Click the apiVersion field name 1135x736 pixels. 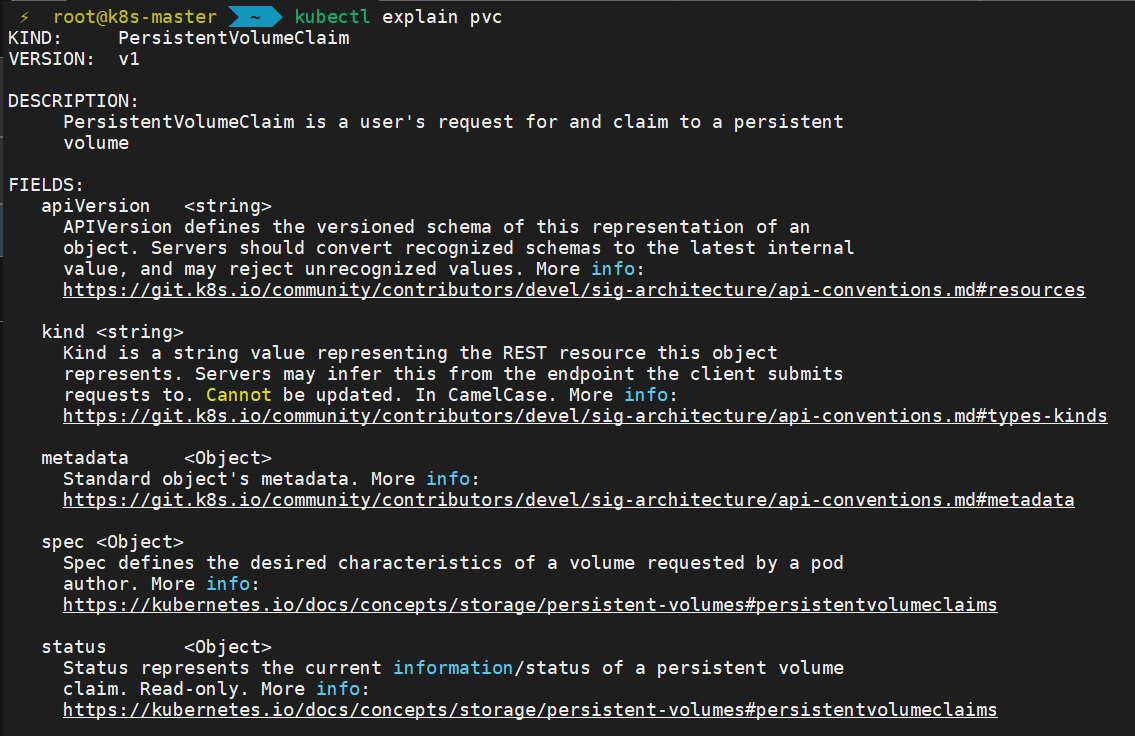[x=96, y=206]
